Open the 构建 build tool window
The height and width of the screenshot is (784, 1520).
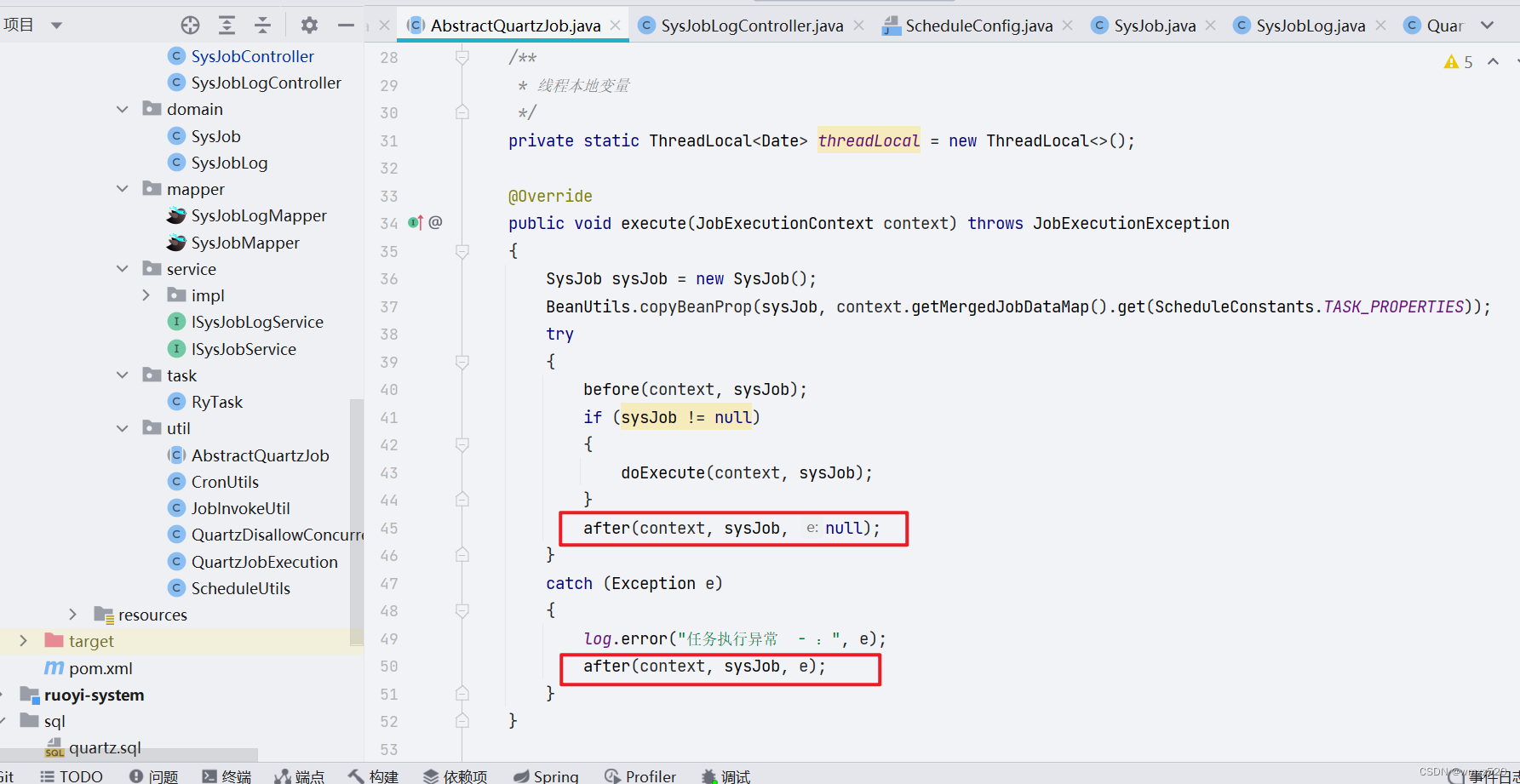point(374,776)
